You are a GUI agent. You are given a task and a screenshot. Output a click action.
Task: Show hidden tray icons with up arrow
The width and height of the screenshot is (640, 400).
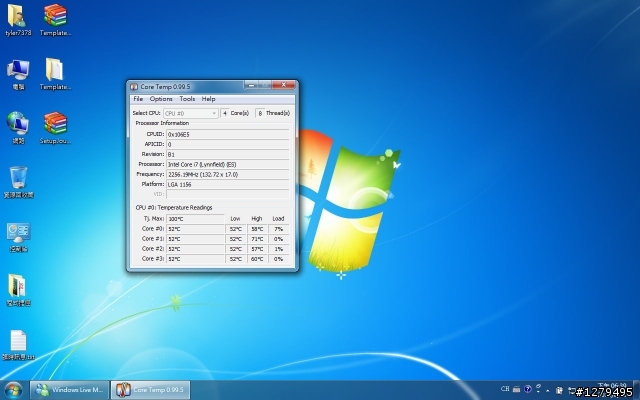point(548,390)
